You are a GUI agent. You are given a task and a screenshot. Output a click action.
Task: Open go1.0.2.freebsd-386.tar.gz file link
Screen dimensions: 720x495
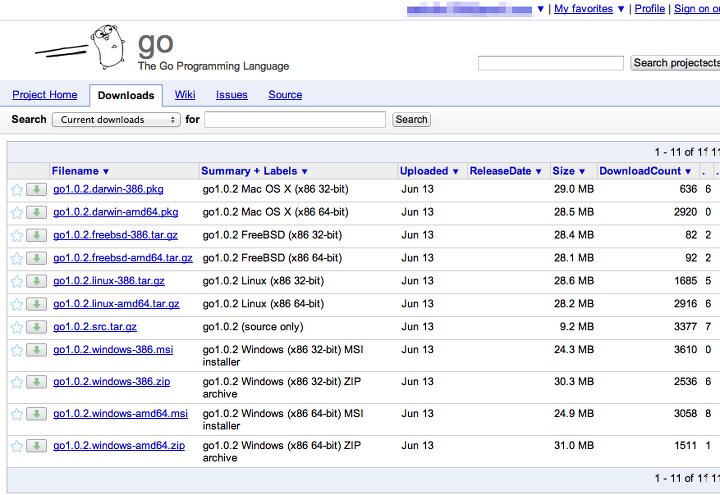click(115, 235)
